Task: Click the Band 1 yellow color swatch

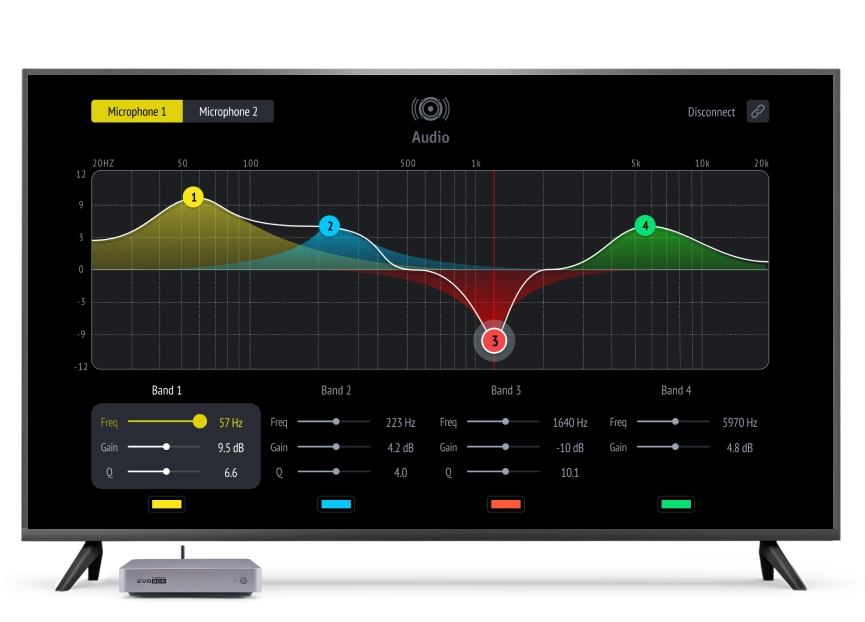Action: pos(166,505)
